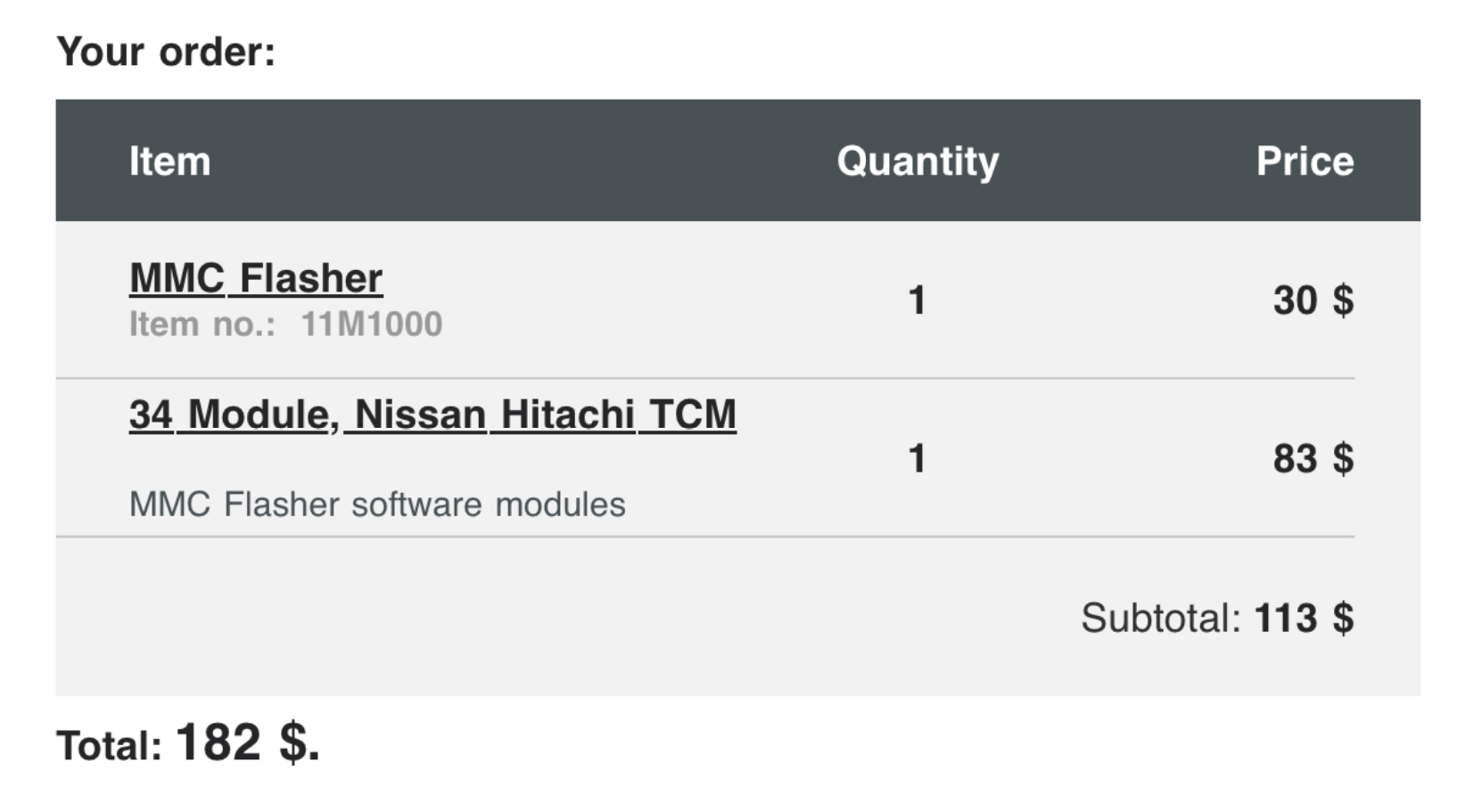
Task: Click the number 30 in MMC Flasher price
Action: pyautogui.click(x=1295, y=300)
